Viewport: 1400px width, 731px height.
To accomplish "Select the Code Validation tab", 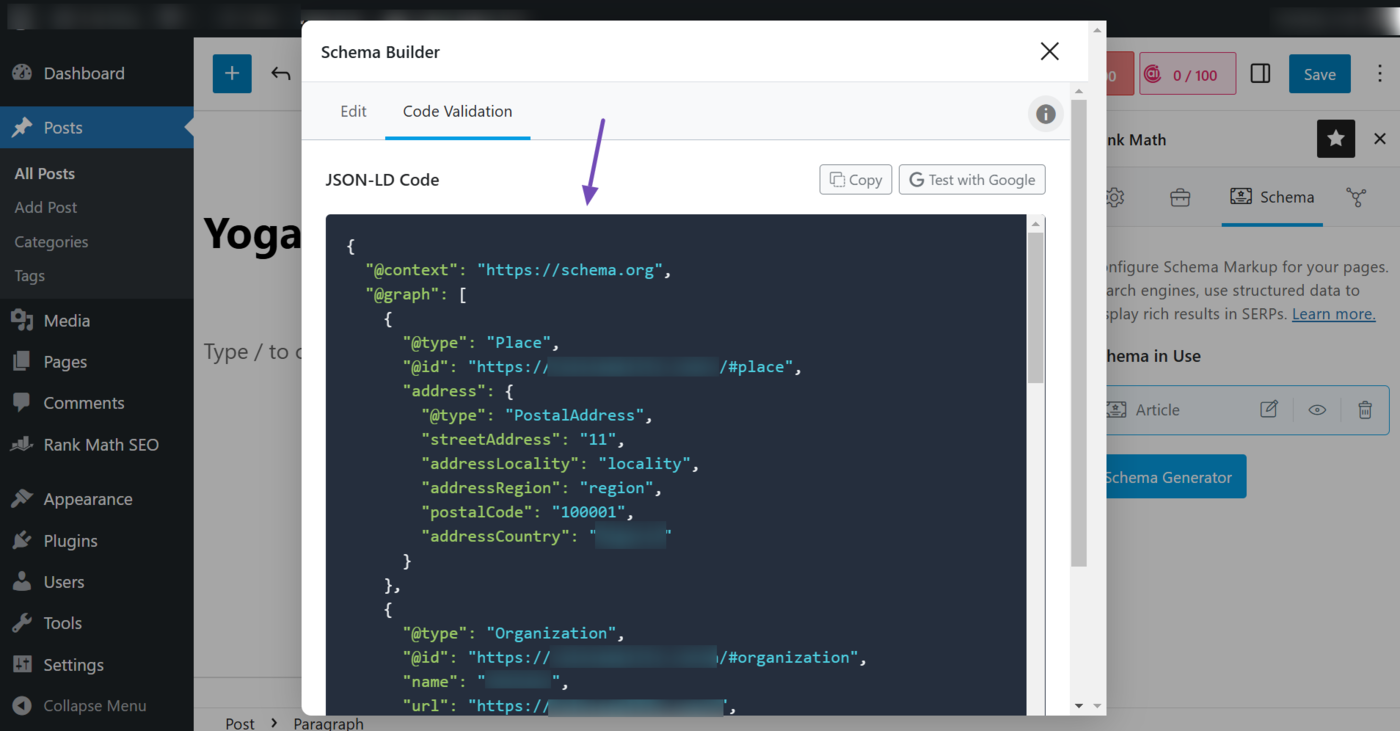I will tap(457, 111).
